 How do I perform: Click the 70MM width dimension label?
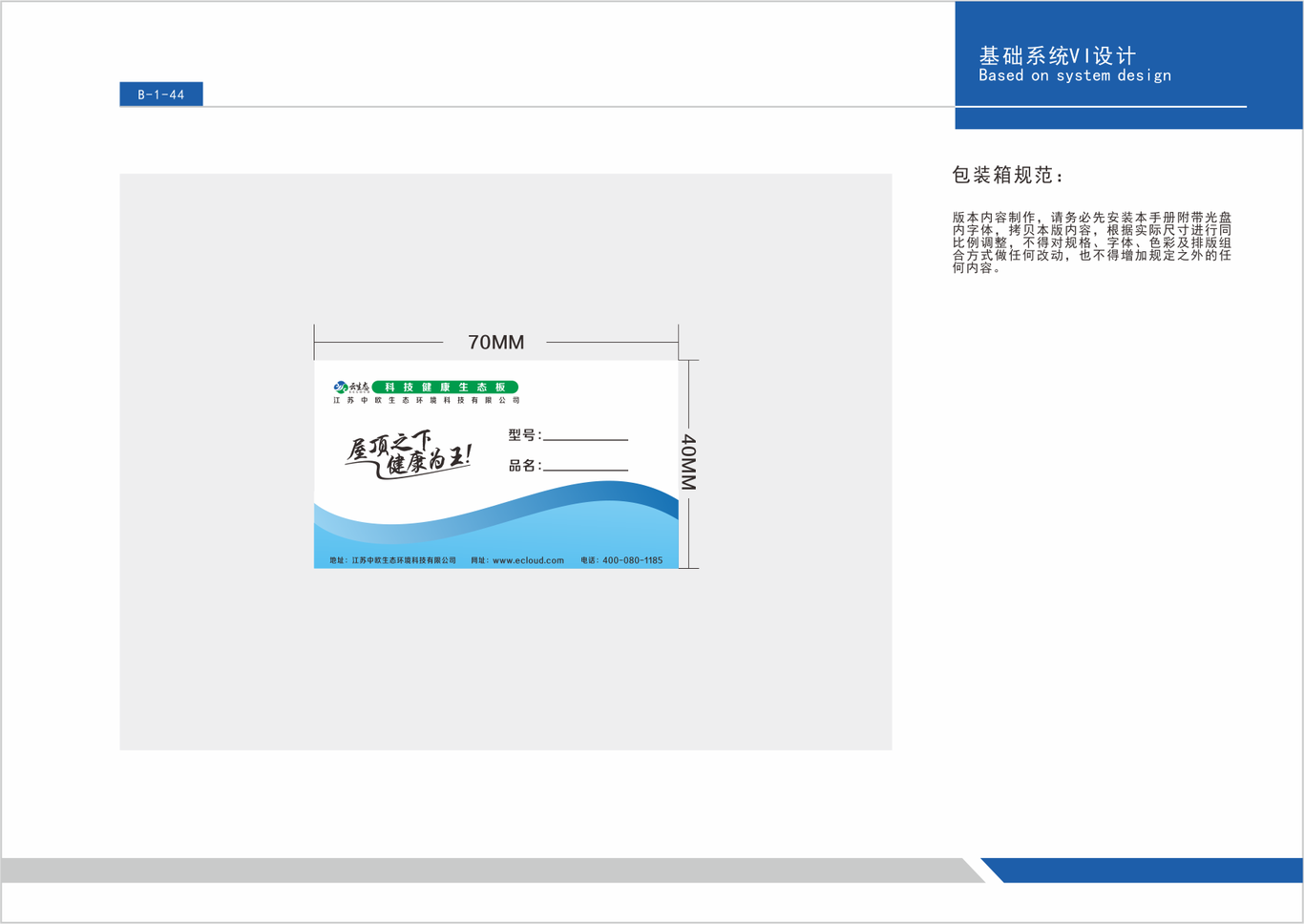(495, 342)
